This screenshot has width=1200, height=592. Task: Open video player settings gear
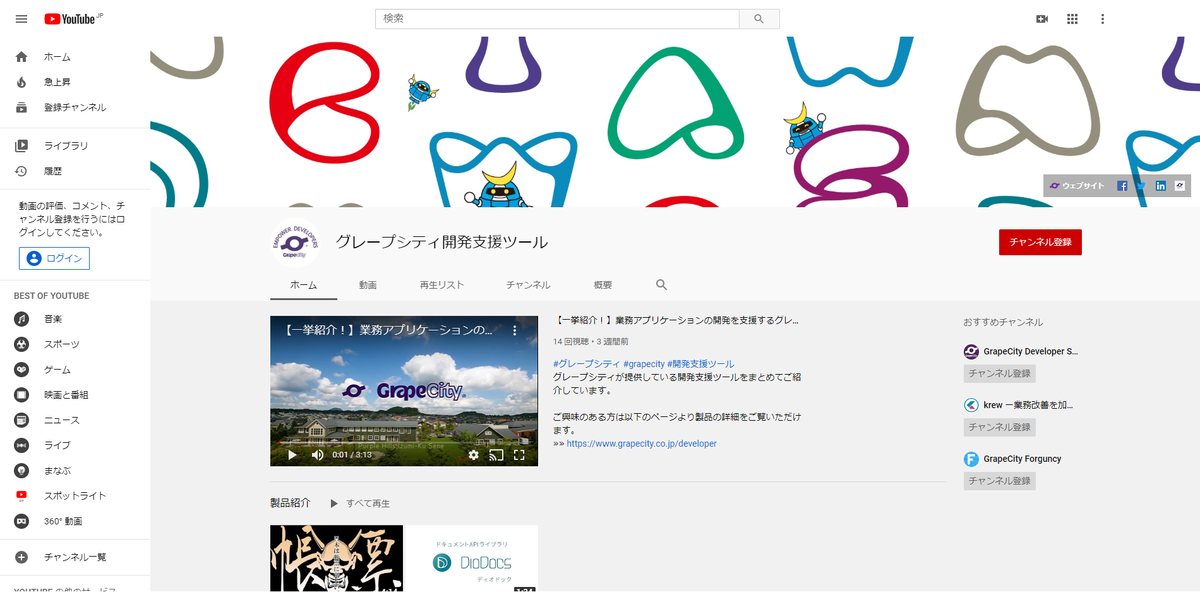pyautogui.click(x=474, y=454)
